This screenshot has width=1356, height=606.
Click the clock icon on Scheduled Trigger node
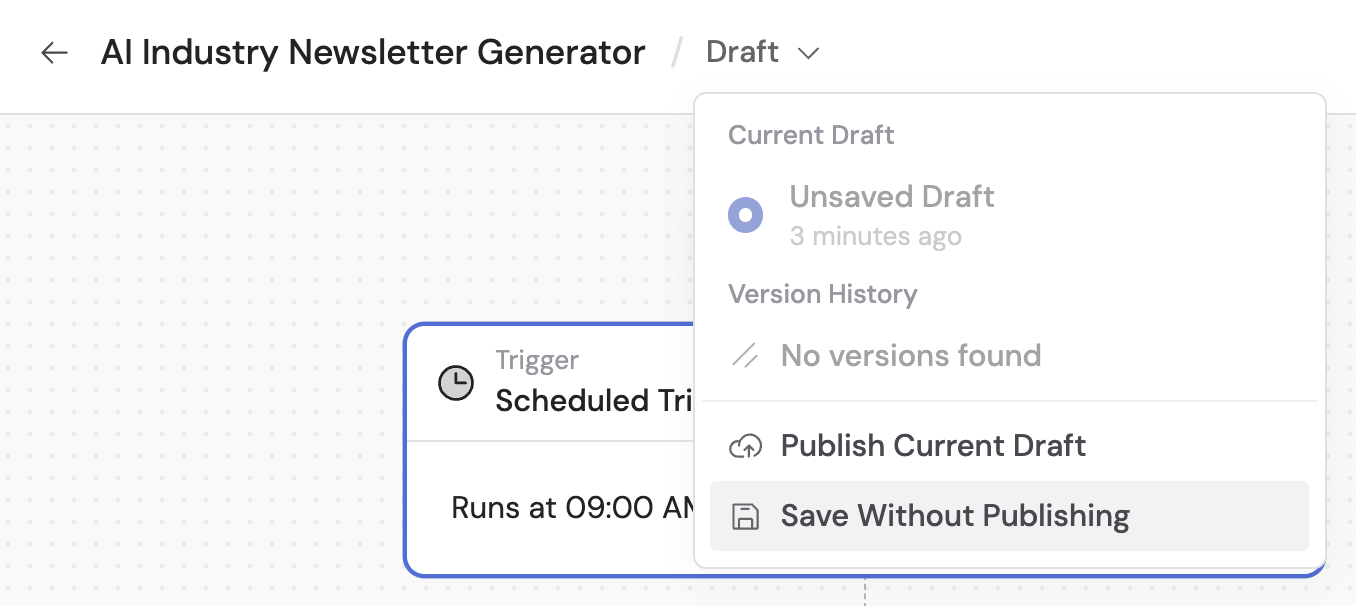click(456, 381)
